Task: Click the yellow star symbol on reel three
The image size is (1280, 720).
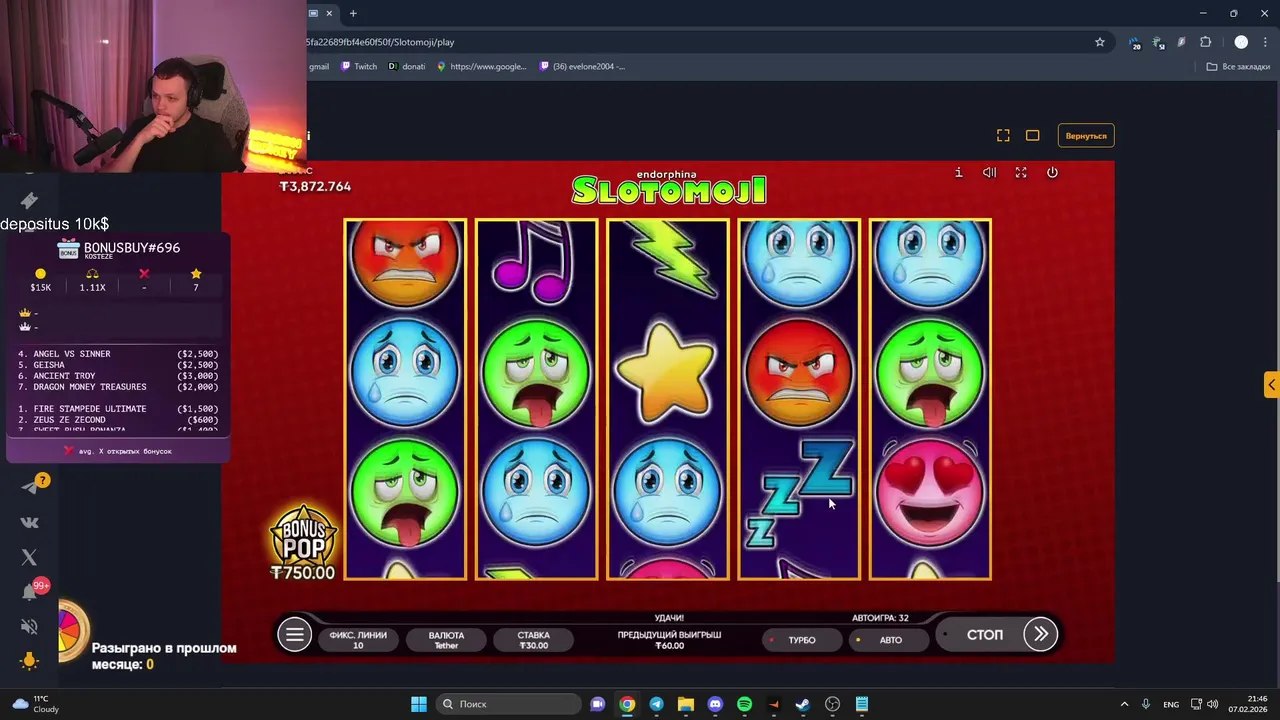Action: pos(667,371)
